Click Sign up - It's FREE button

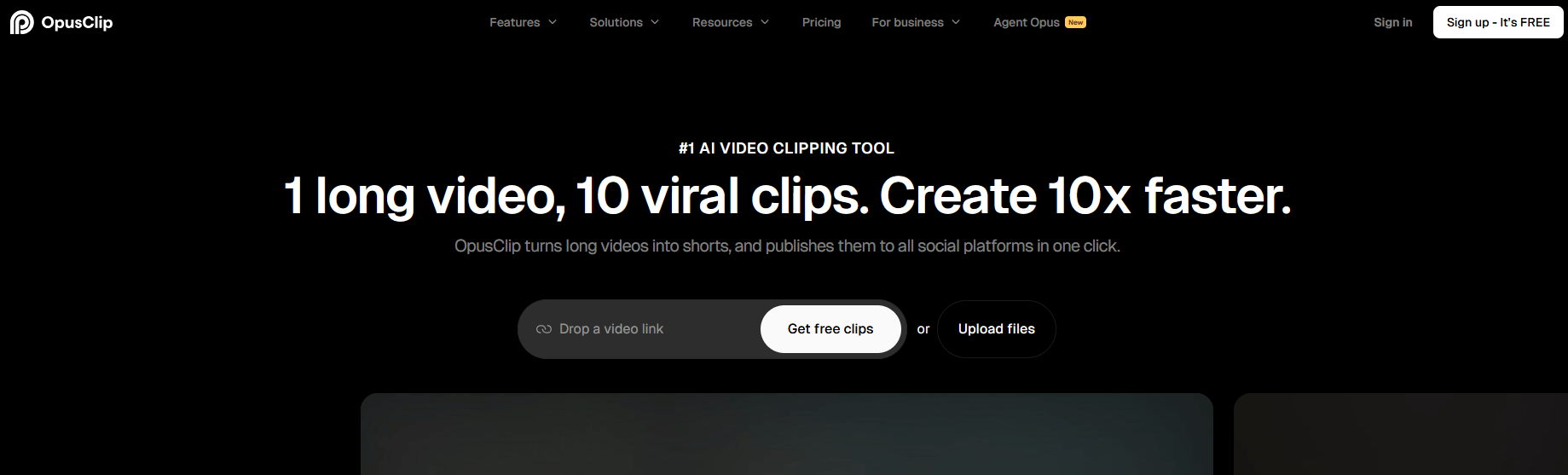pos(1498,22)
